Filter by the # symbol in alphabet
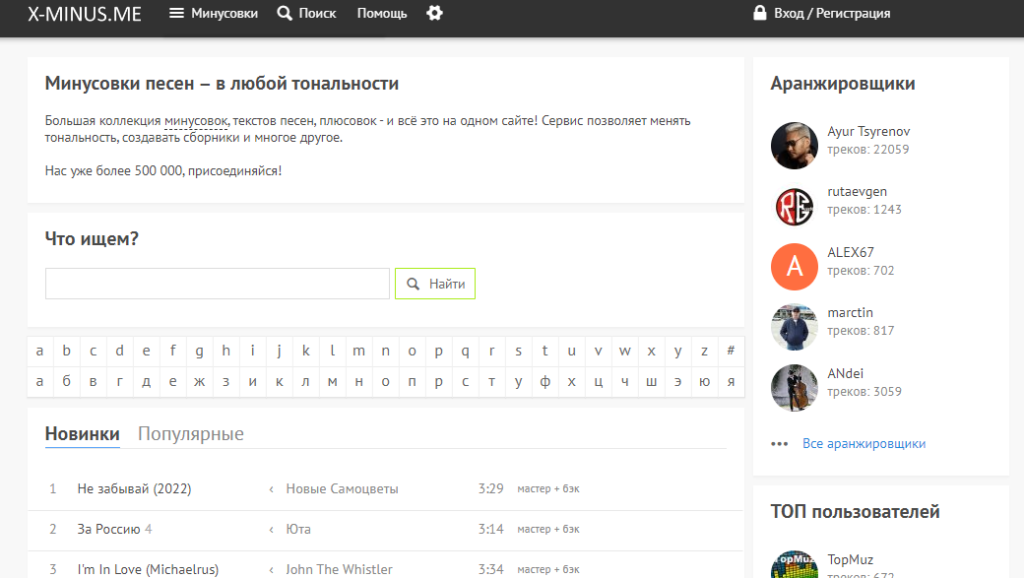The height and width of the screenshot is (578, 1024). 731,351
